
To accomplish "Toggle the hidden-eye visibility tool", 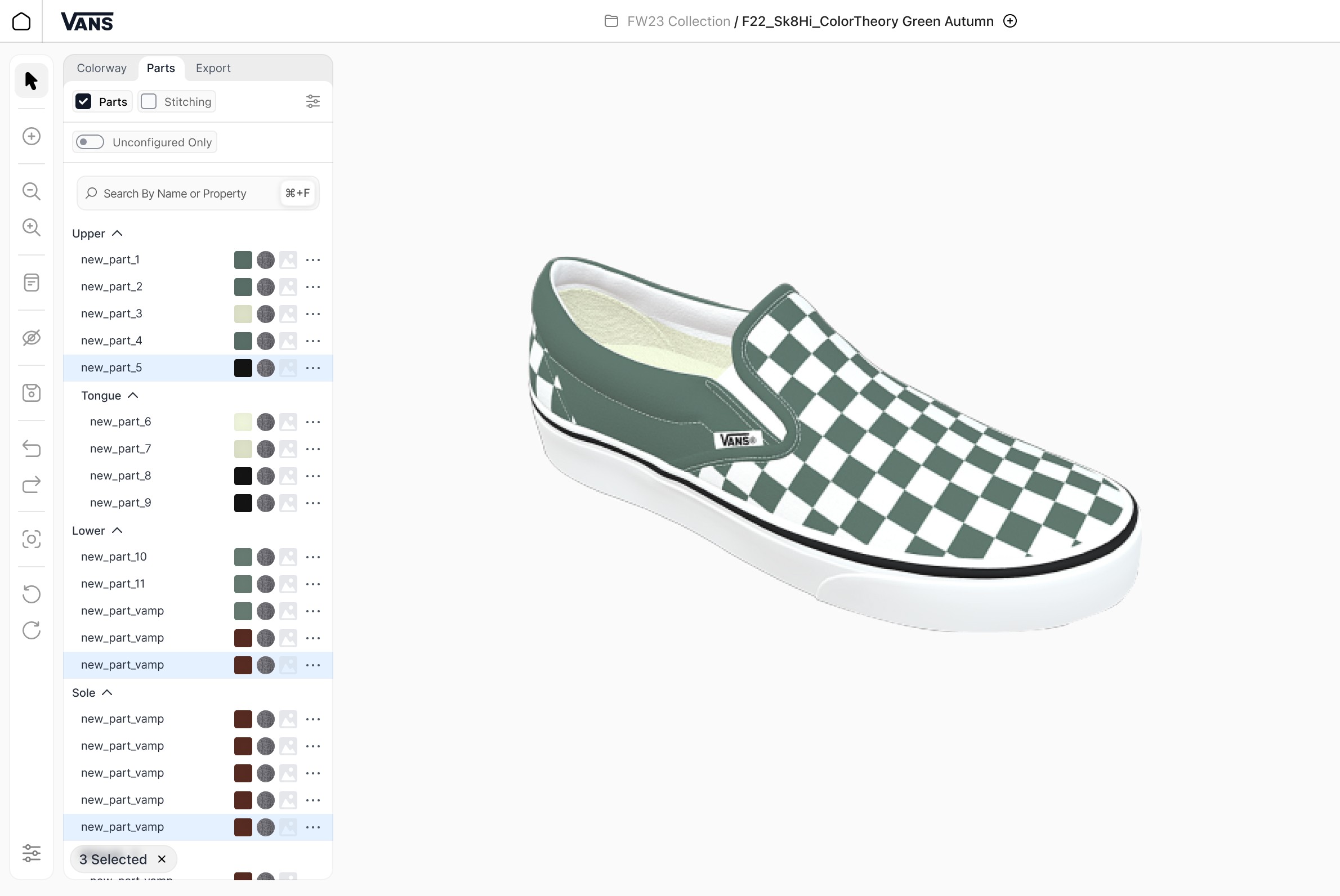I will pos(32,338).
